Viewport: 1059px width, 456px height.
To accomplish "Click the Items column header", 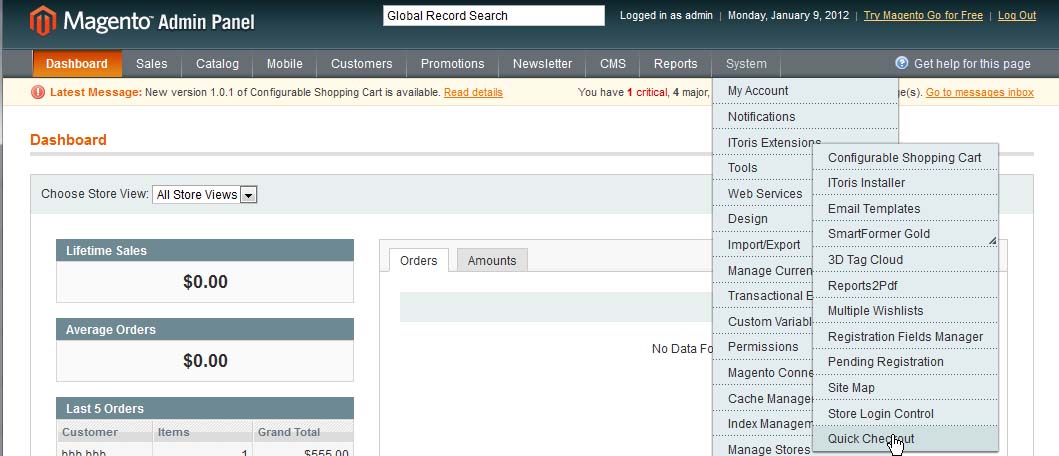I will 203,432.
